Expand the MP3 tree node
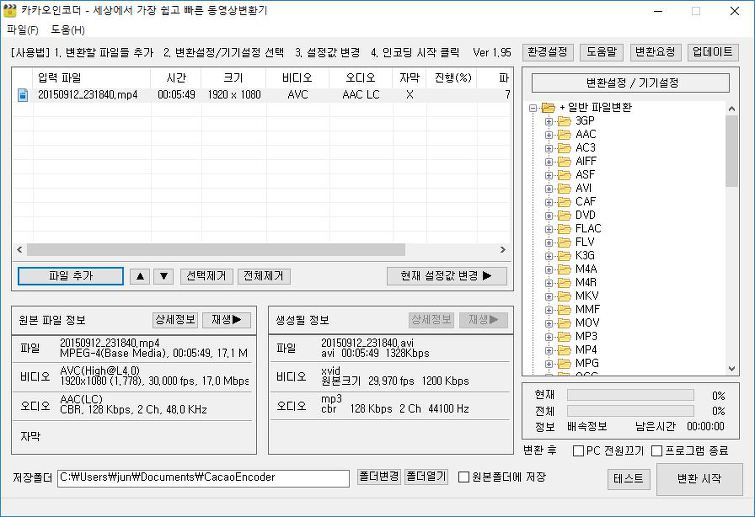This screenshot has height=517, width=755. [549, 337]
